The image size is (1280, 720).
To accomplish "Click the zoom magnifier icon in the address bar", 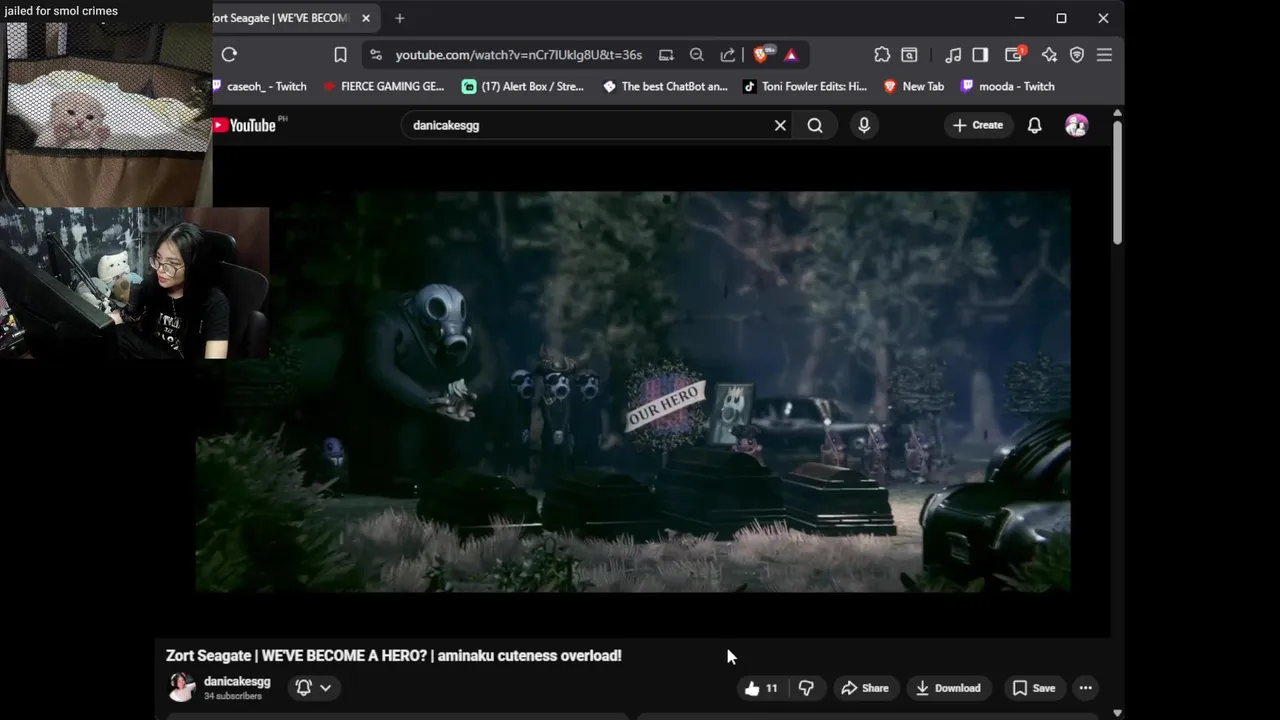I will pyautogui.click(x=697, y=55).
